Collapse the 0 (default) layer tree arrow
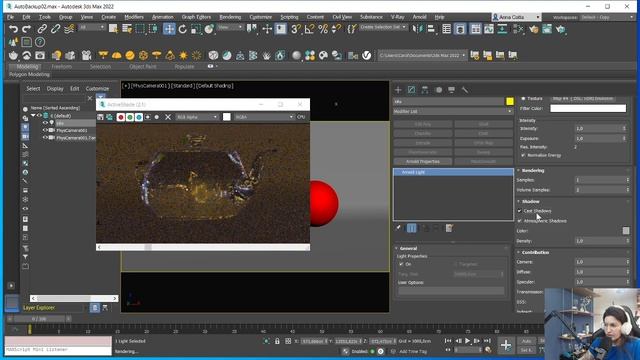 point(33,116)
